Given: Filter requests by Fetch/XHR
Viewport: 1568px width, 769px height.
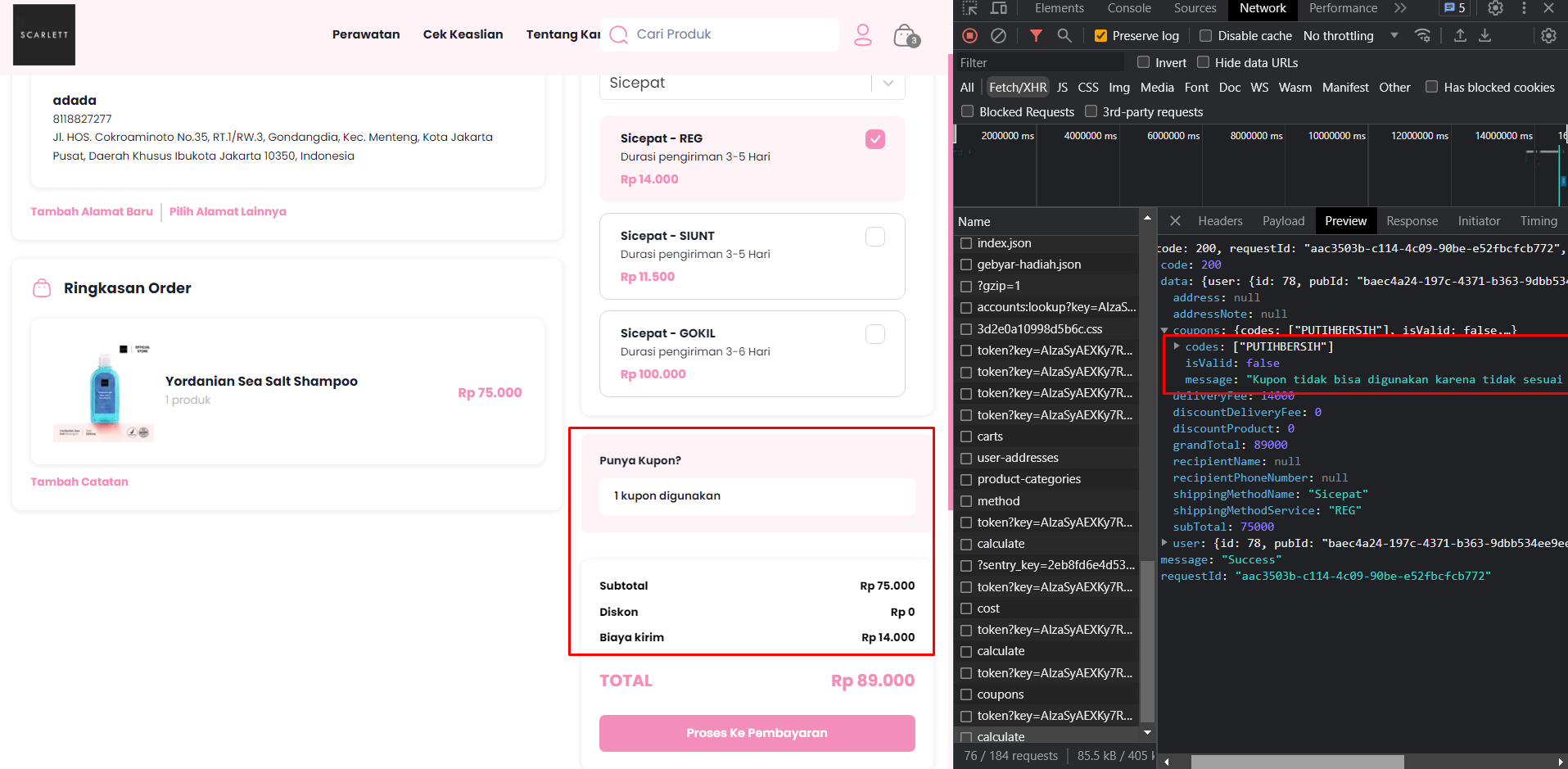Looking at the screenshot, I should (1018, 87).
